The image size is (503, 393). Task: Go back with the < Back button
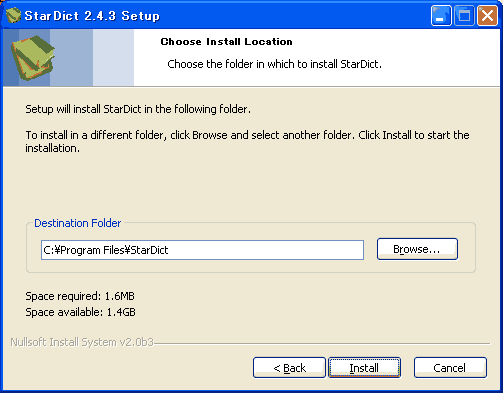289,368
